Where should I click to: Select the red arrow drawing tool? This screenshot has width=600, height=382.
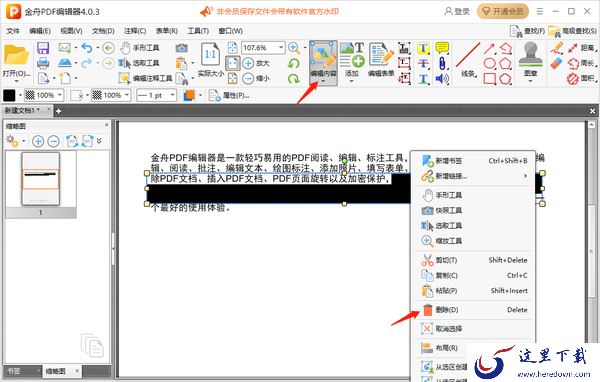(490, 48)
